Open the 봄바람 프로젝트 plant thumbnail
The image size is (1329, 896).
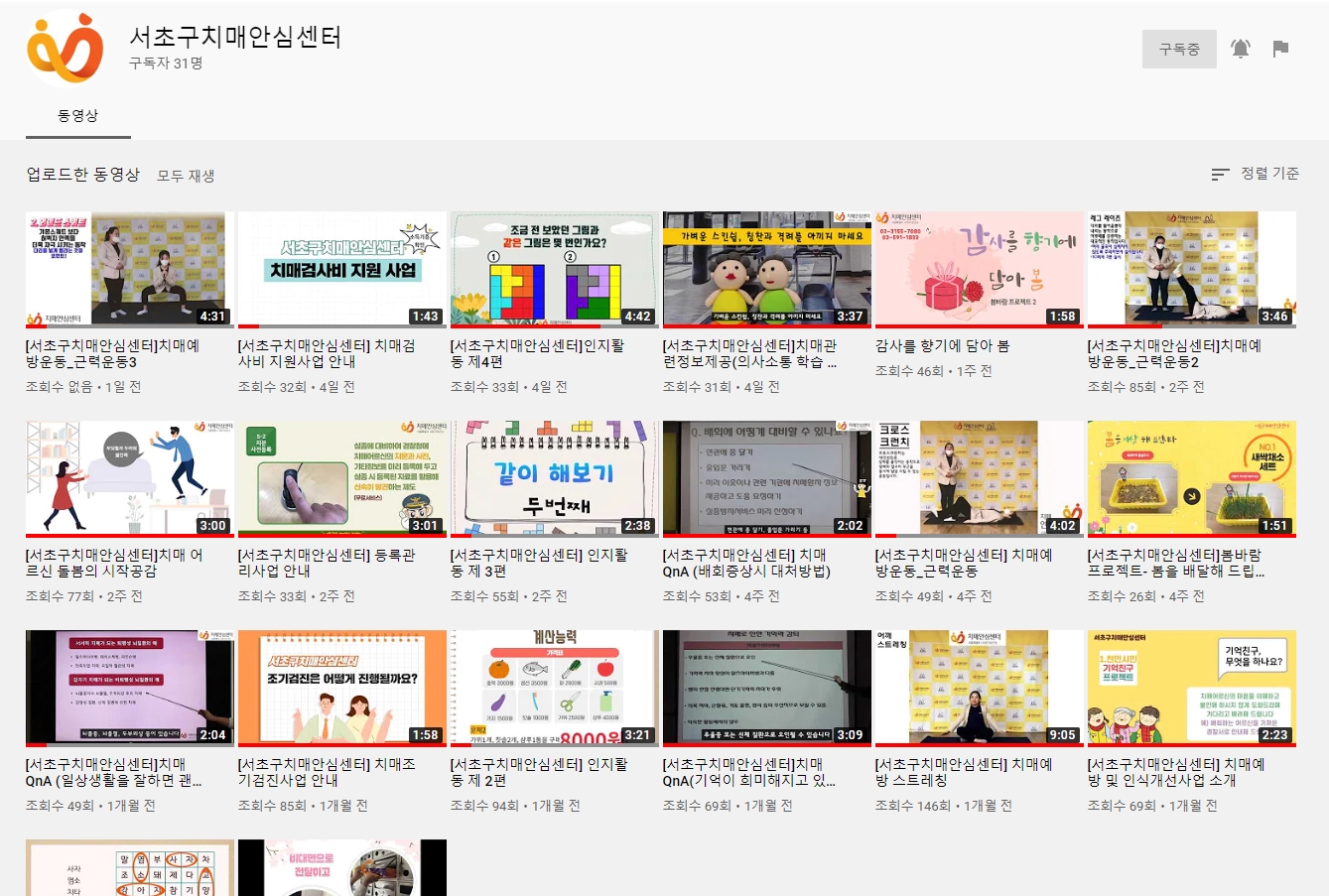[1192, 478]
